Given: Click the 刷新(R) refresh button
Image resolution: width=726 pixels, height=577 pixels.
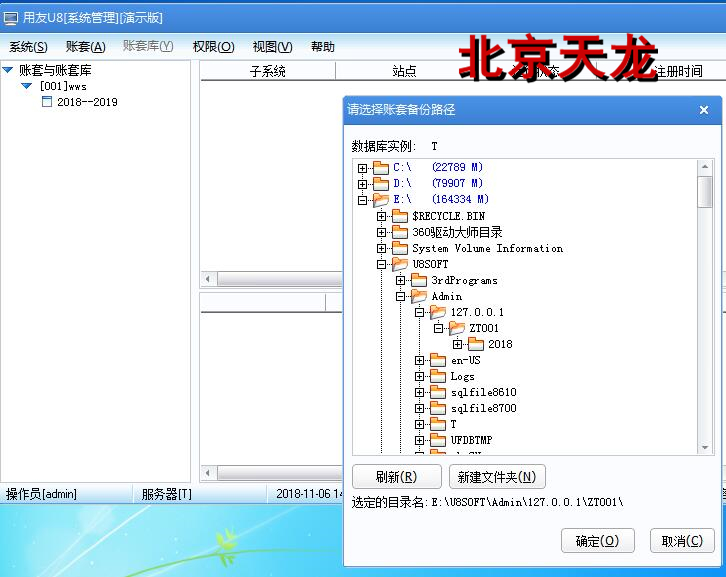Looking at the screenshot, I should 396,477.
